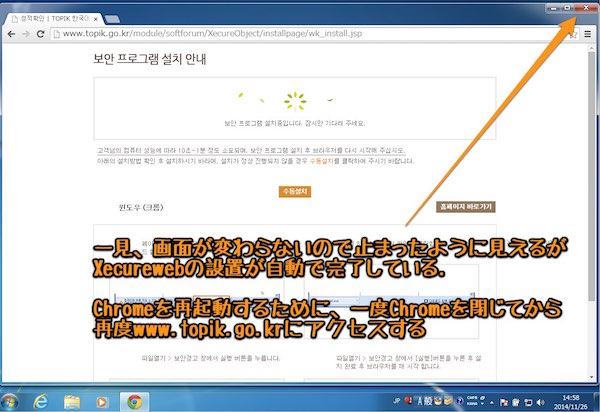This screenshot has height=412, width=600.
Task: Open the Chrome hamburger menu
Action: pos(588,34)
